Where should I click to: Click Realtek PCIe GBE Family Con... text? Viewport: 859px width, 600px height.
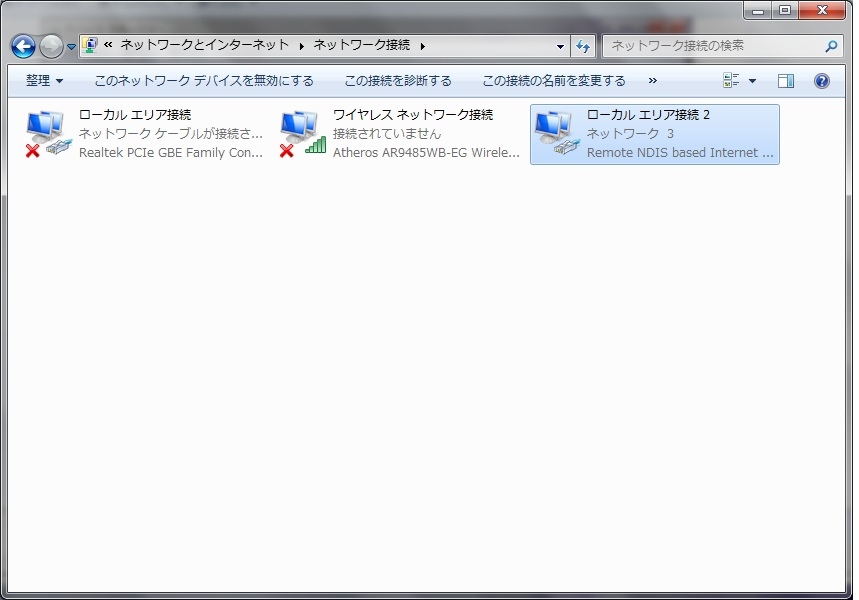(171, 153)
